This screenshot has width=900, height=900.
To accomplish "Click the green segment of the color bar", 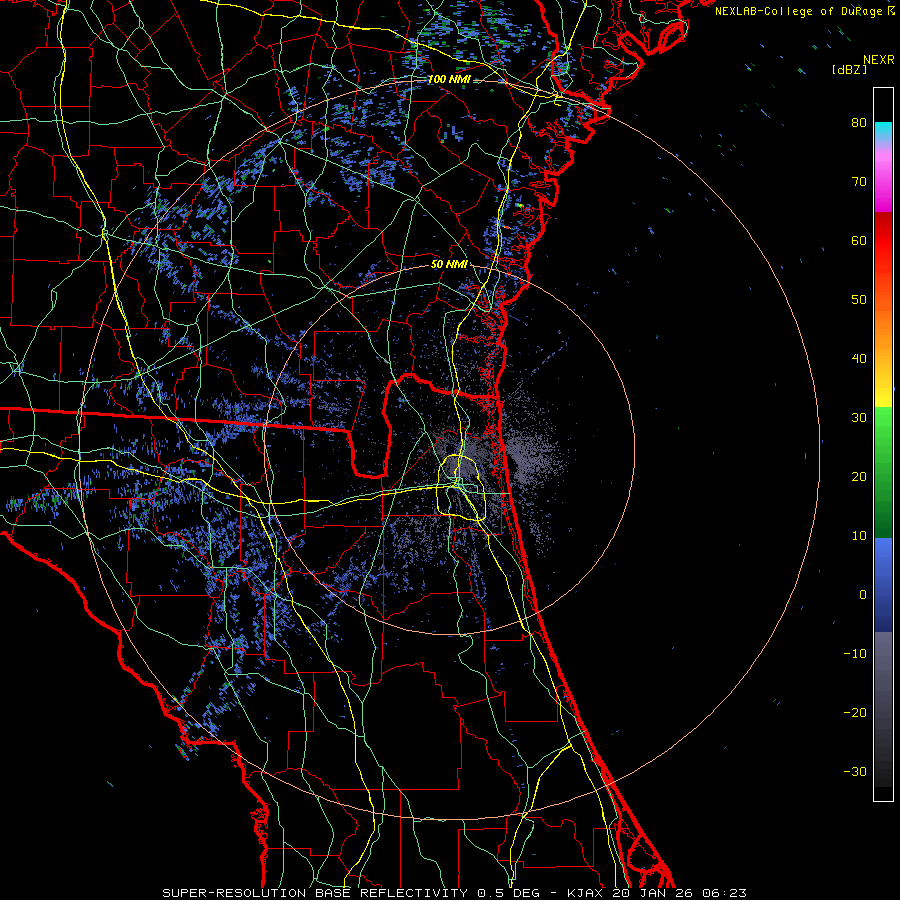I will coord(883,472).
